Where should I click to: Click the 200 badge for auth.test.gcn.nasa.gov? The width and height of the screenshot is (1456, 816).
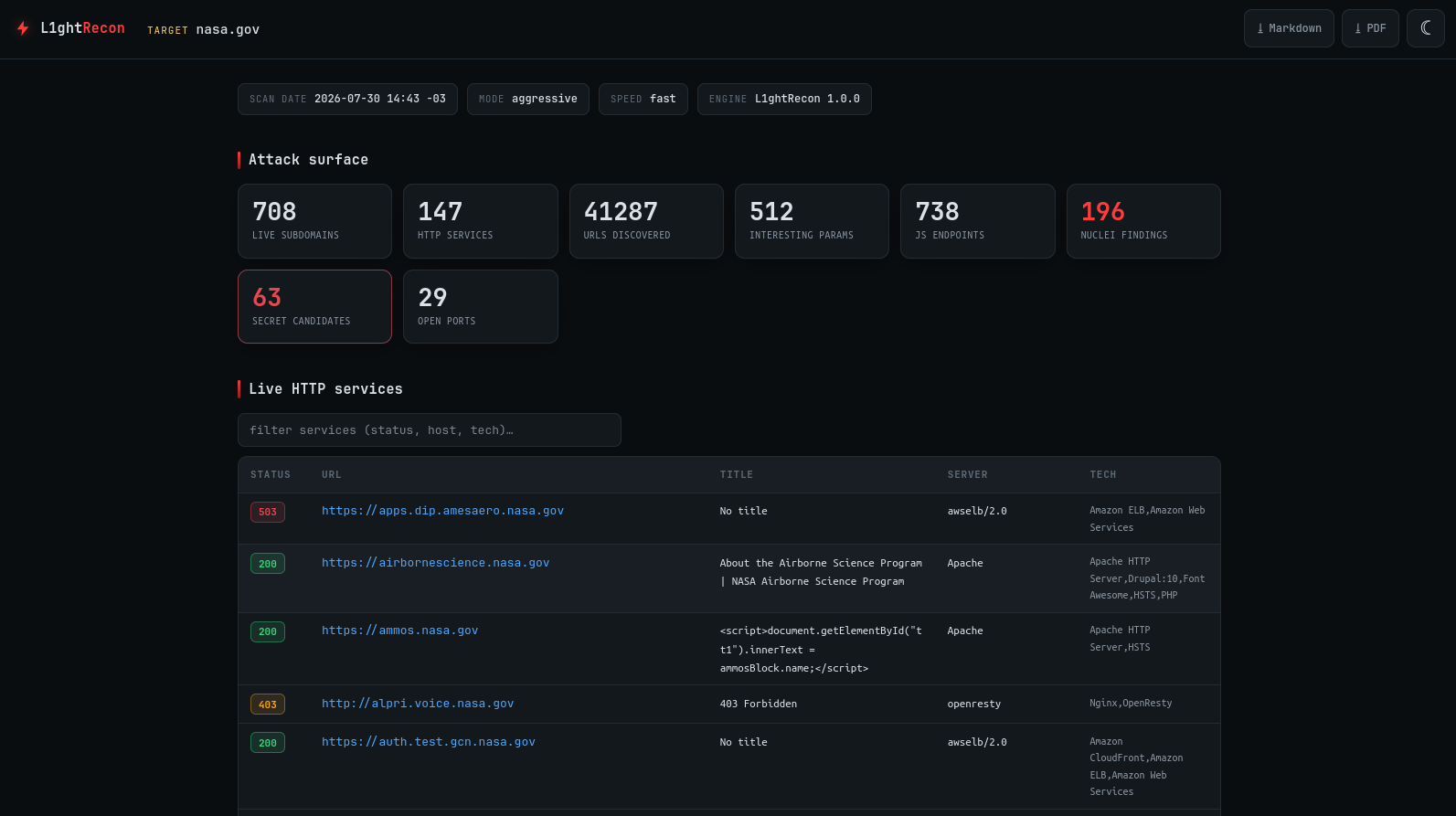pos(268,743)
